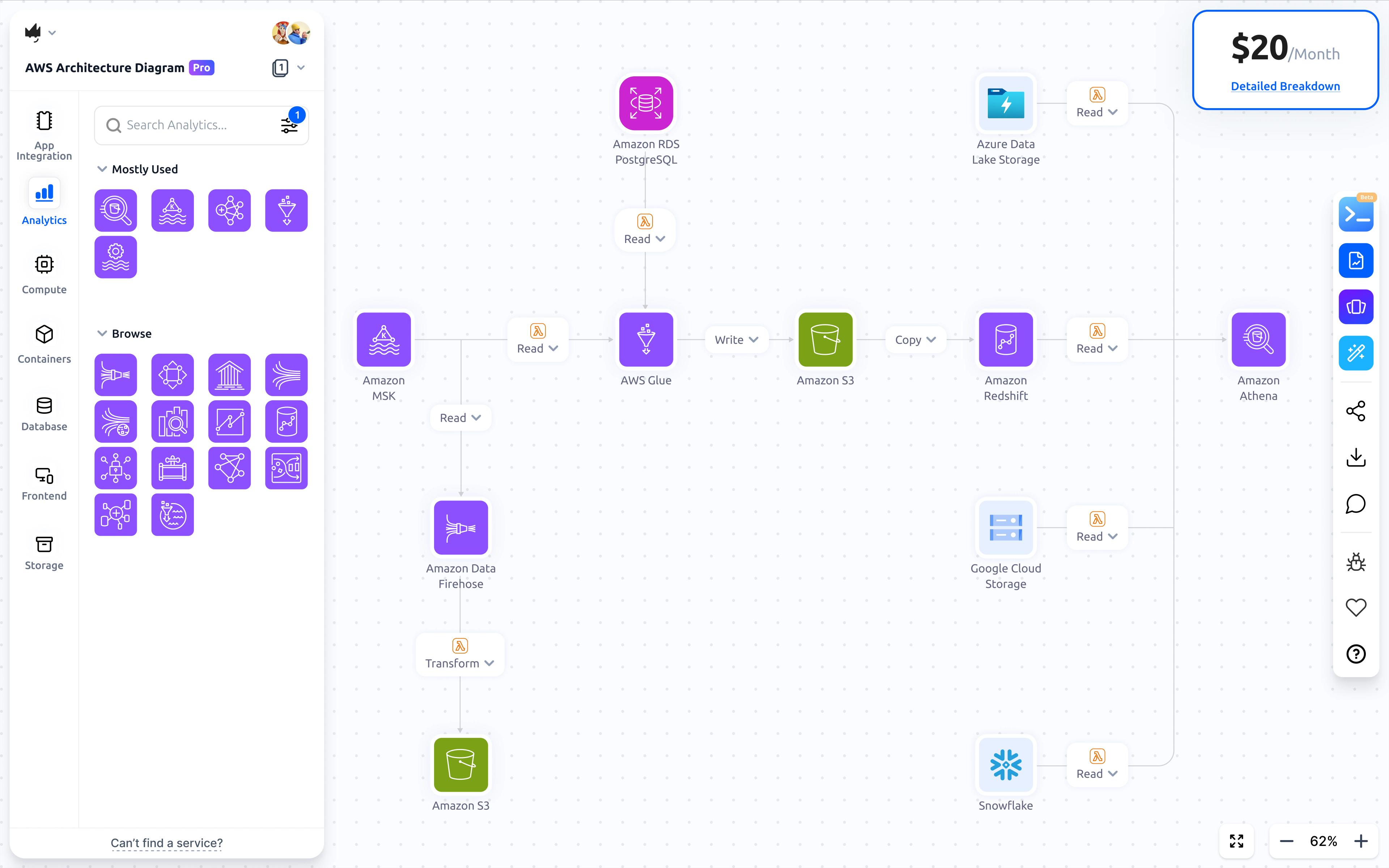This screenshot has width=1389, height=868.
Task: Open the terminal Beta tool
Action: click(x=1355, y=215)
